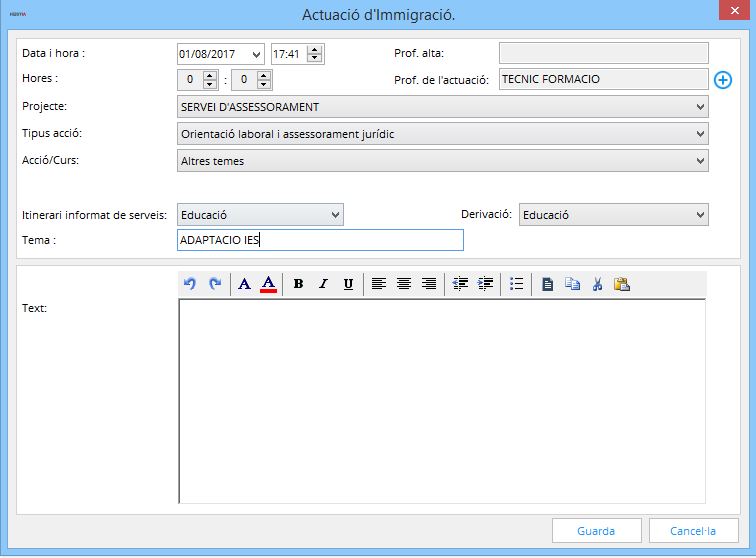Increase the time with the up stepper
The width and height of the screenshot is (756, 558).
[315, 49]
